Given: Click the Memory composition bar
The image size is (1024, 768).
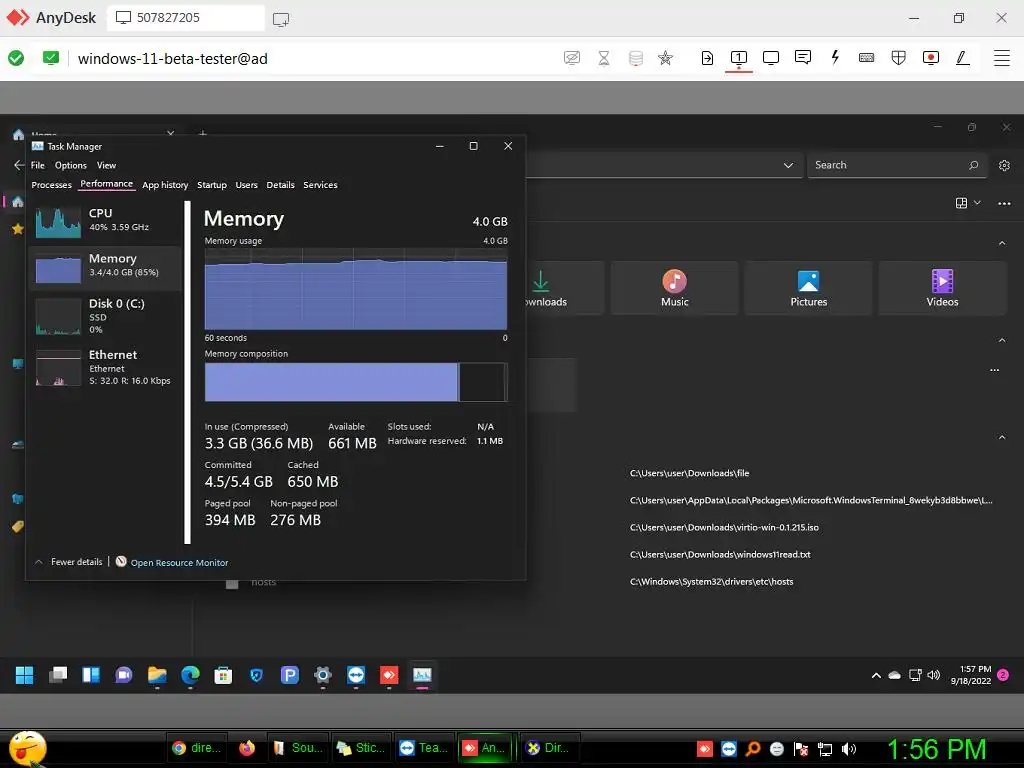Looking at the screenshot, I should (356, 382).
